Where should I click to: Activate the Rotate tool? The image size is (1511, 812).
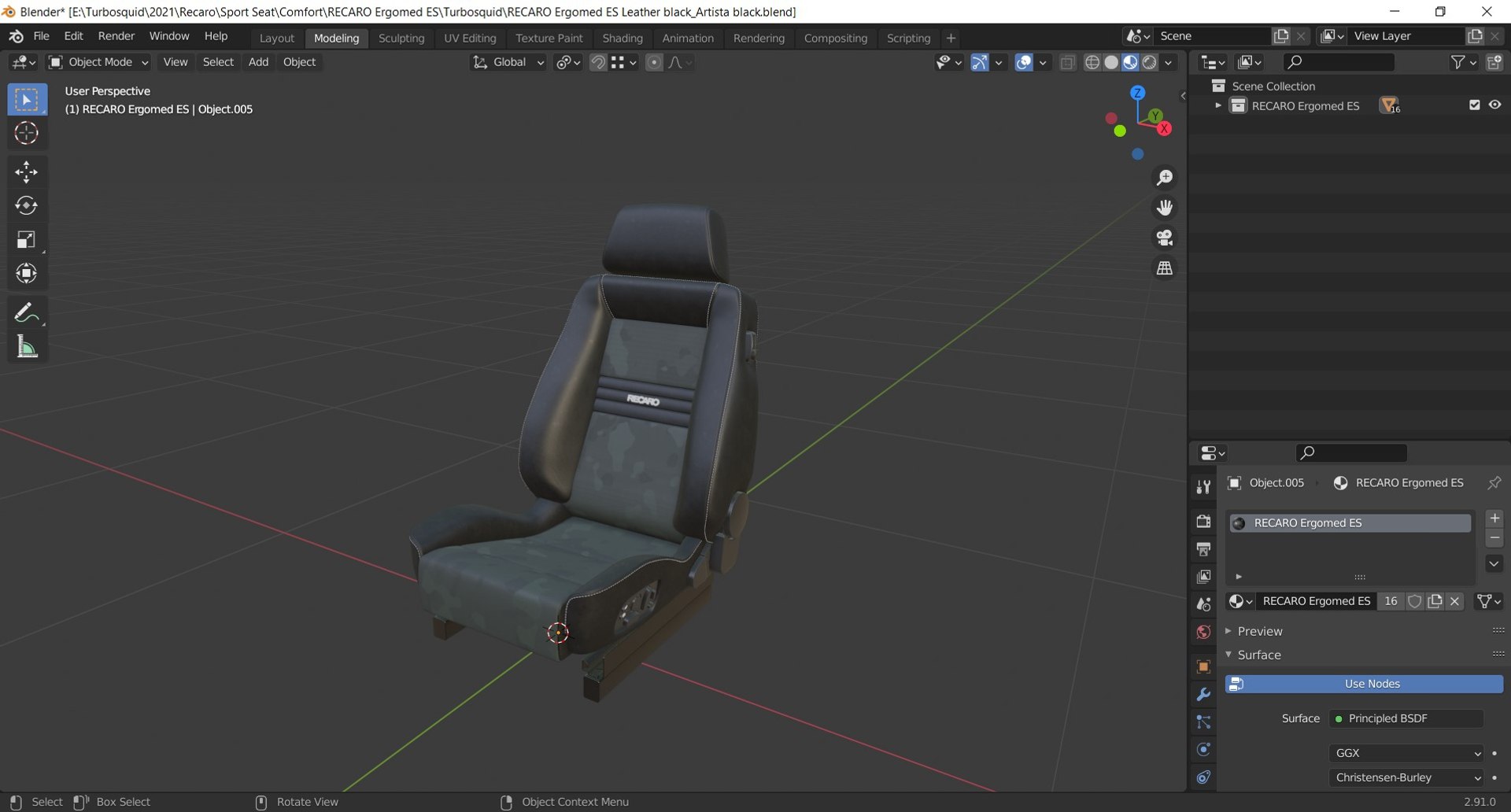(26, 205)
